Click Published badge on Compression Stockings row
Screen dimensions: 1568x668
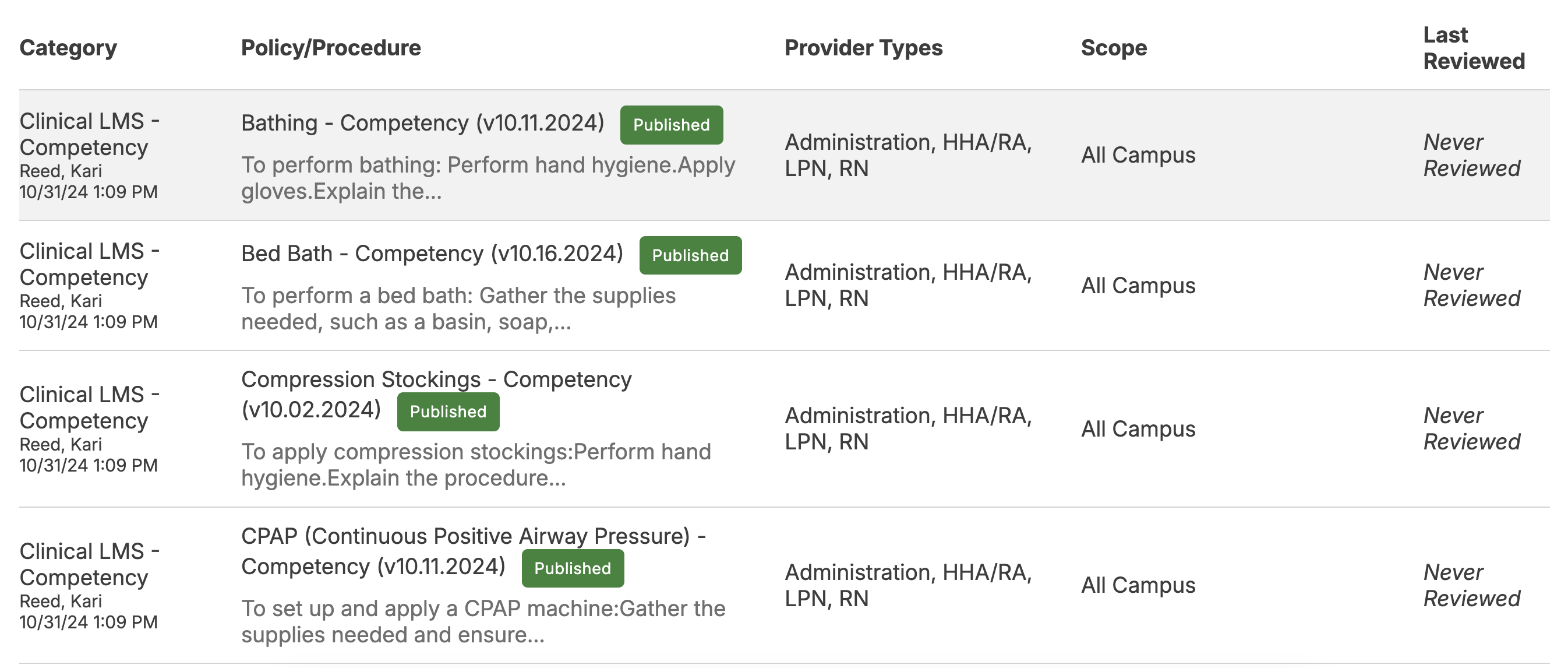click(447, 412)
